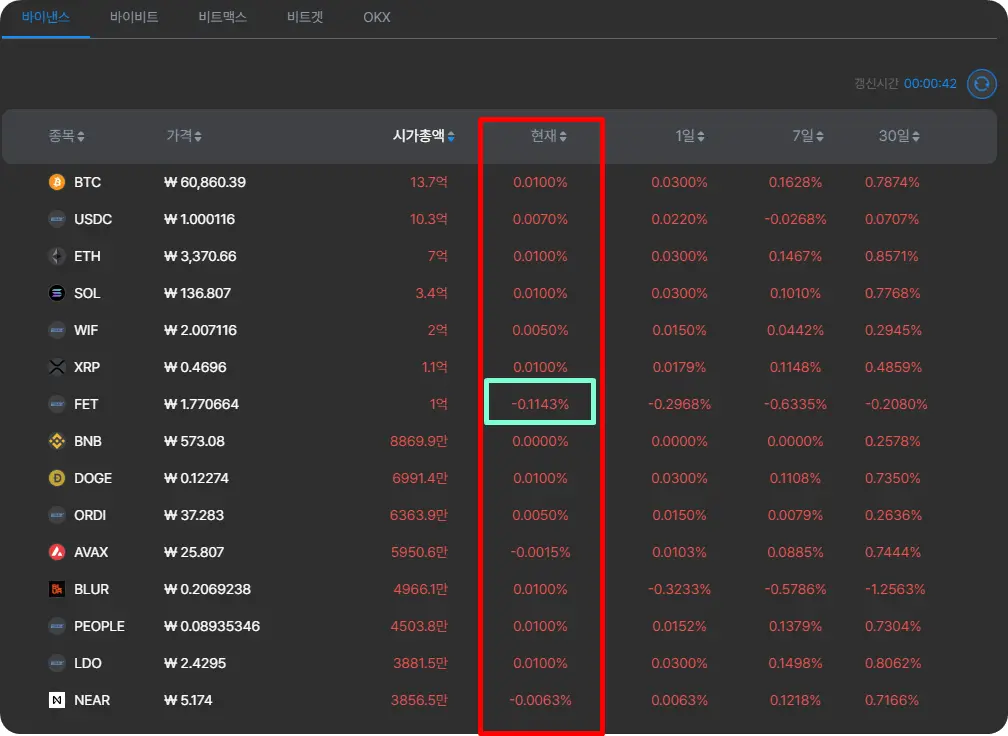Switch to the 비트맥스 tab
Screen dimensions: 1008x736
pyautogui.click(x=222, y=17)
